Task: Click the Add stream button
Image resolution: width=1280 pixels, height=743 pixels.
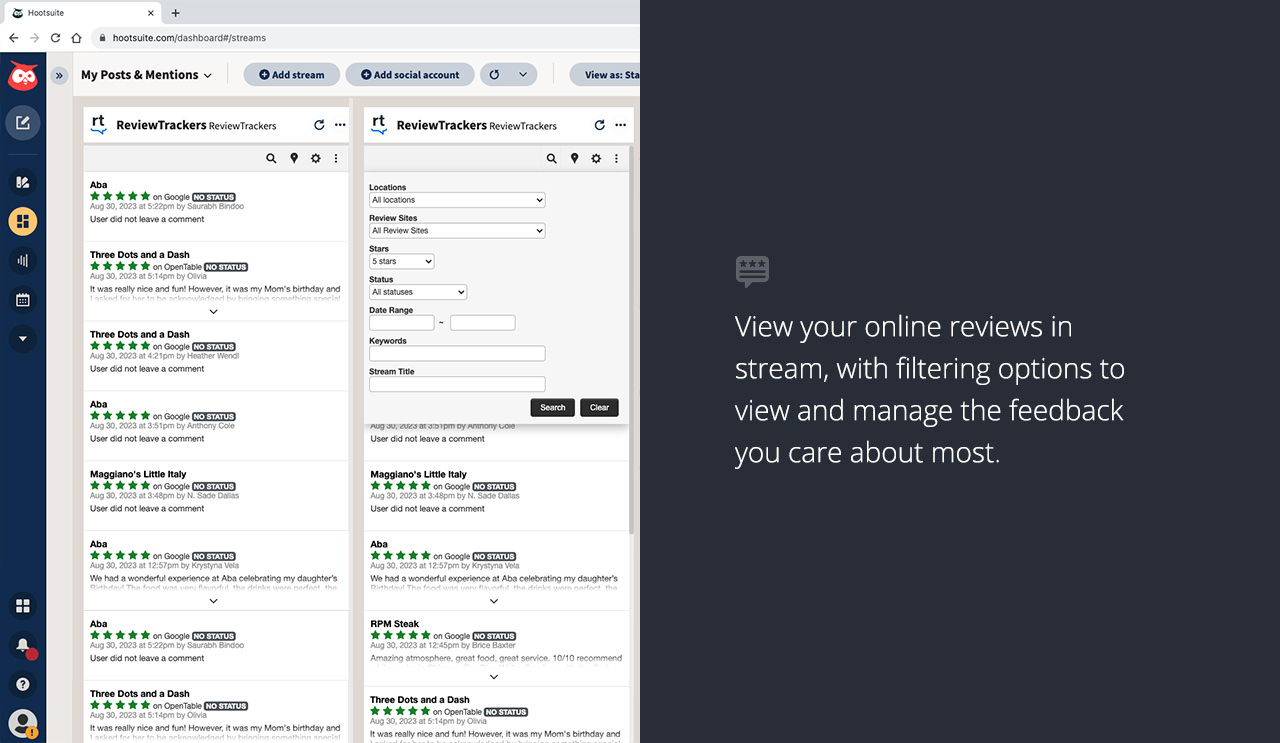Action: (x=291, y=75)
